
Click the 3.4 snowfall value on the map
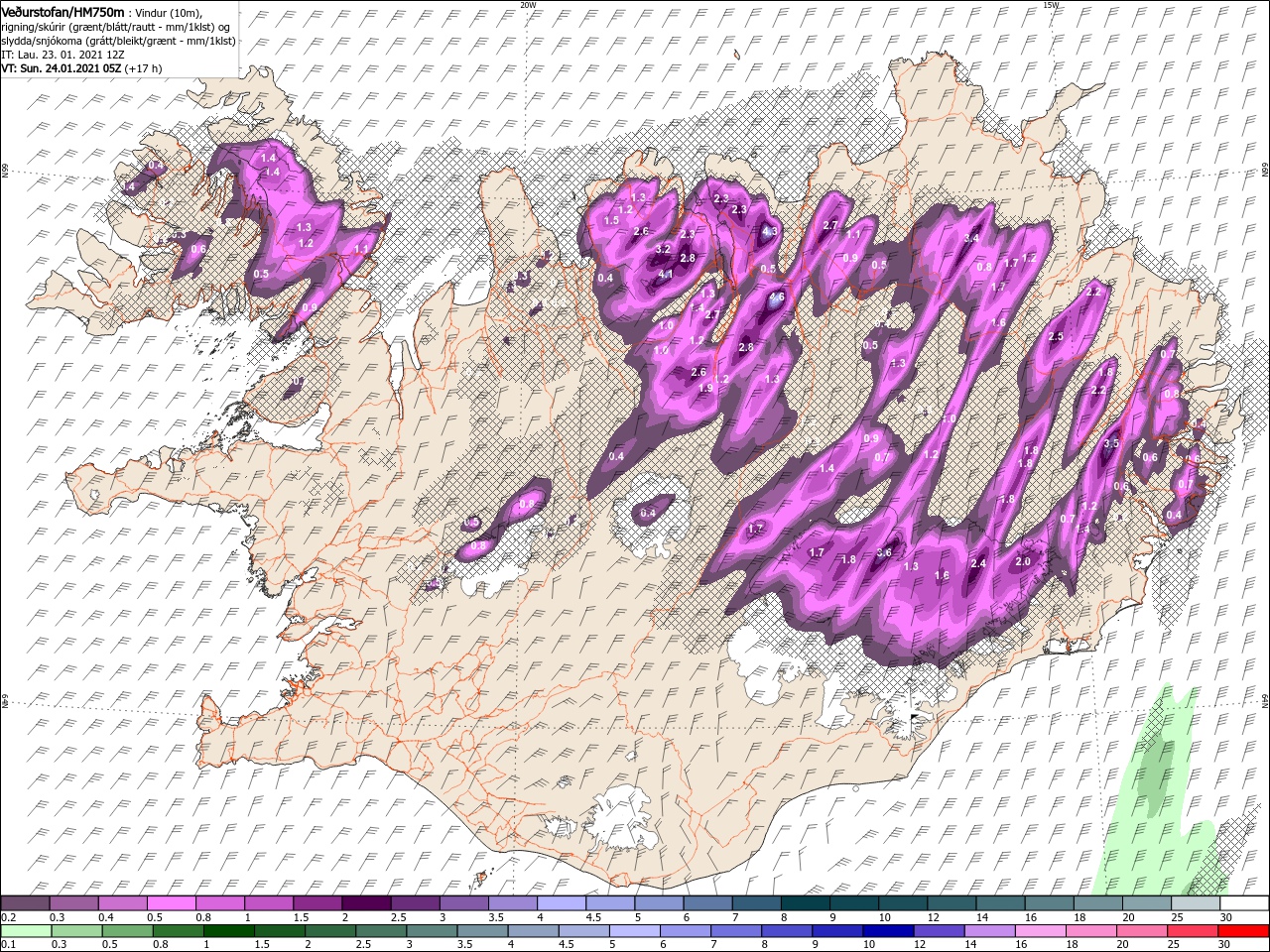tap(971, 238)
